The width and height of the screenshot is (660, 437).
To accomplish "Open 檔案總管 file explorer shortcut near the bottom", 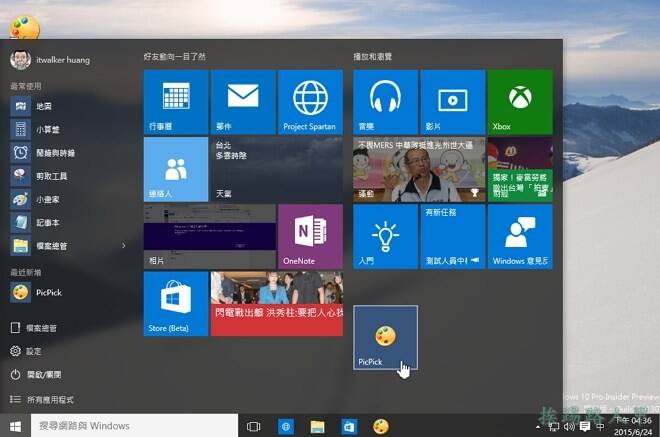I will [x=34, y=328].
